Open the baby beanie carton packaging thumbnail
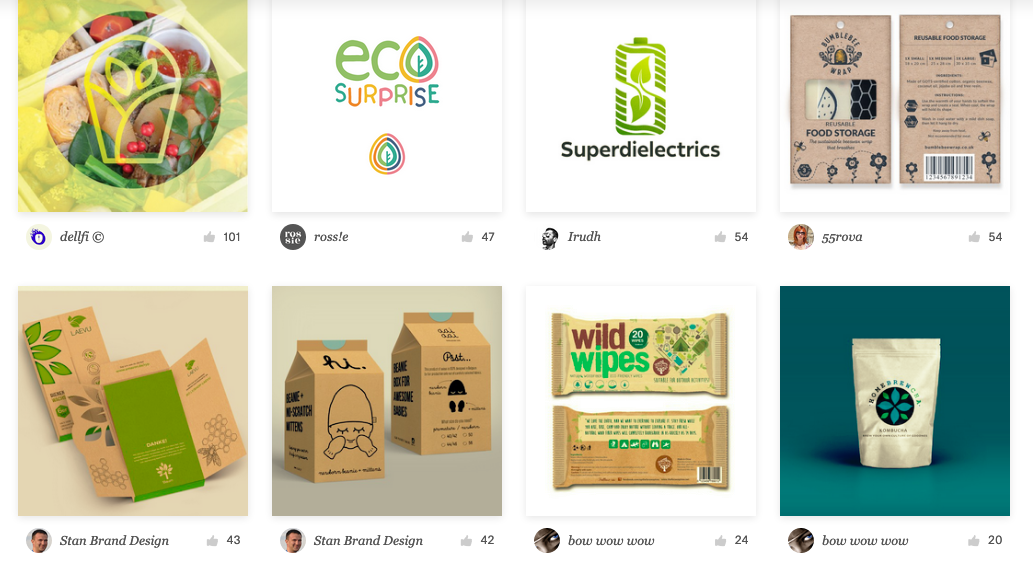Screen dimensions: 1033x564 (387, 401)
